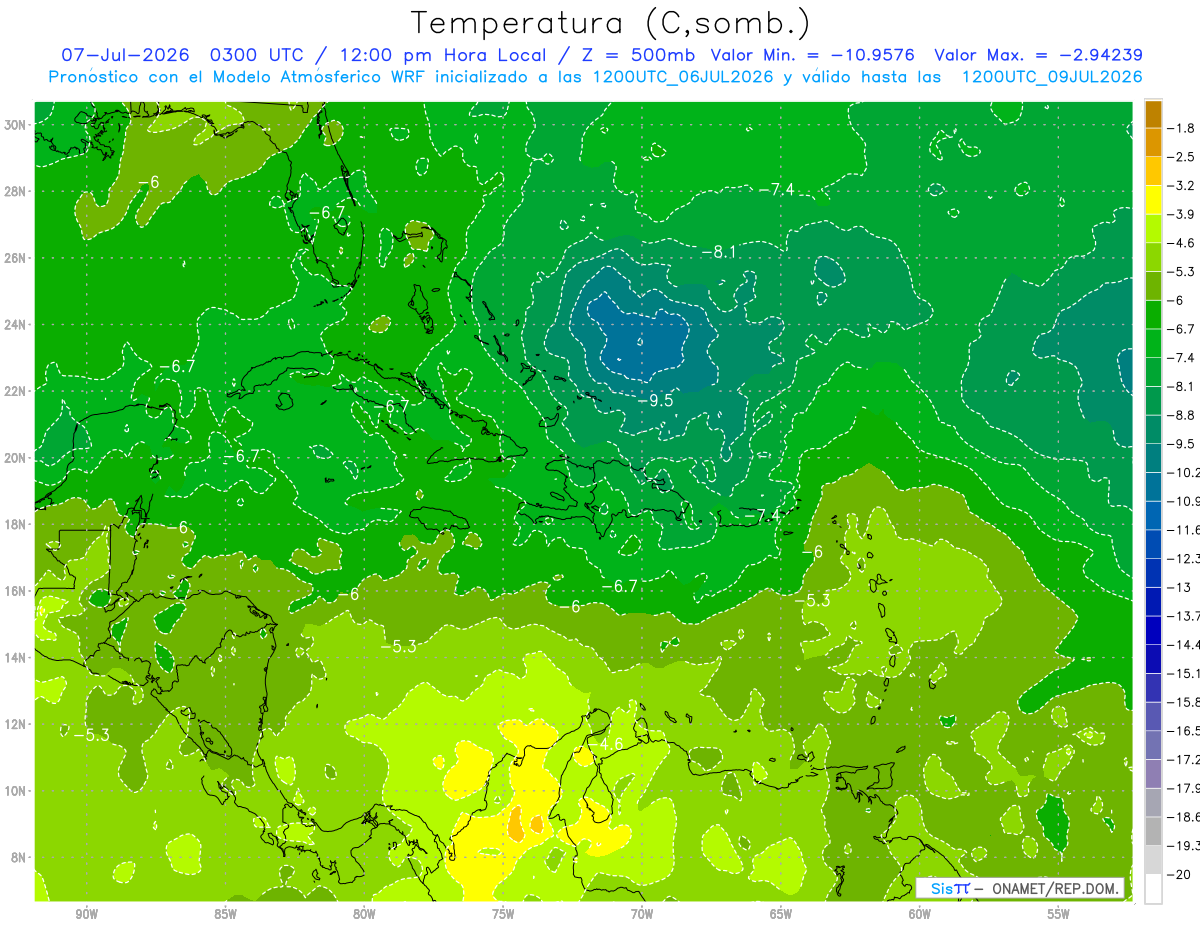Screen dimensions: 1200x927
Task: Click the "60W" longitude axis label
Action: pyautogui.click(x=920, y=914)
